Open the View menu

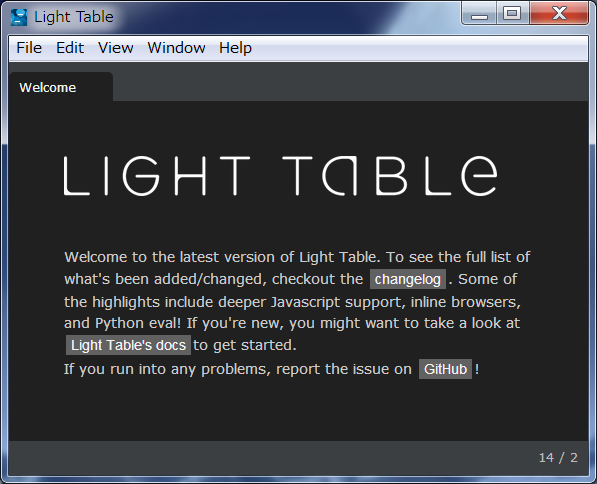click(115, 48)
